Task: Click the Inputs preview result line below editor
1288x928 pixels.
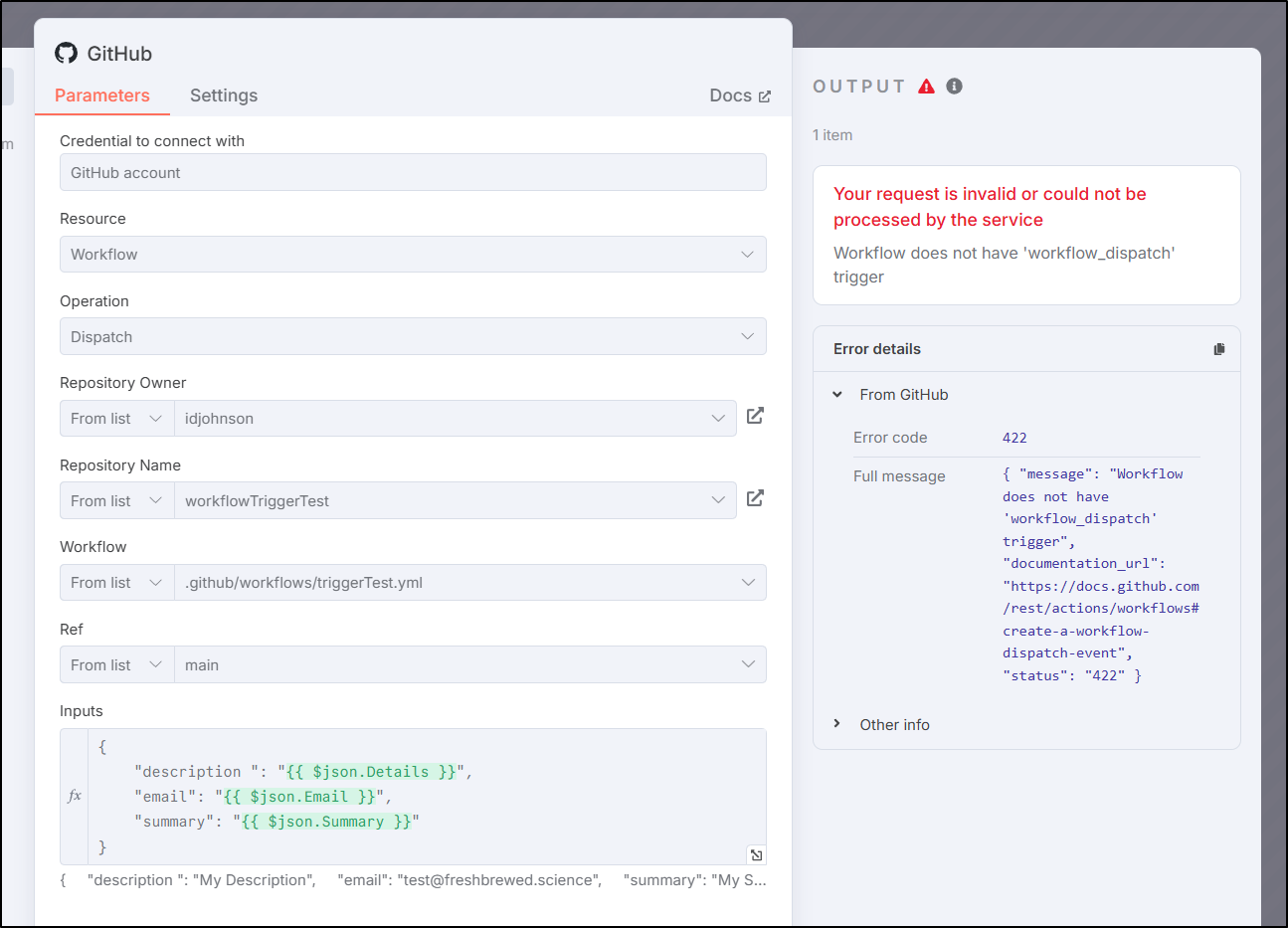Action: point(413,880)
